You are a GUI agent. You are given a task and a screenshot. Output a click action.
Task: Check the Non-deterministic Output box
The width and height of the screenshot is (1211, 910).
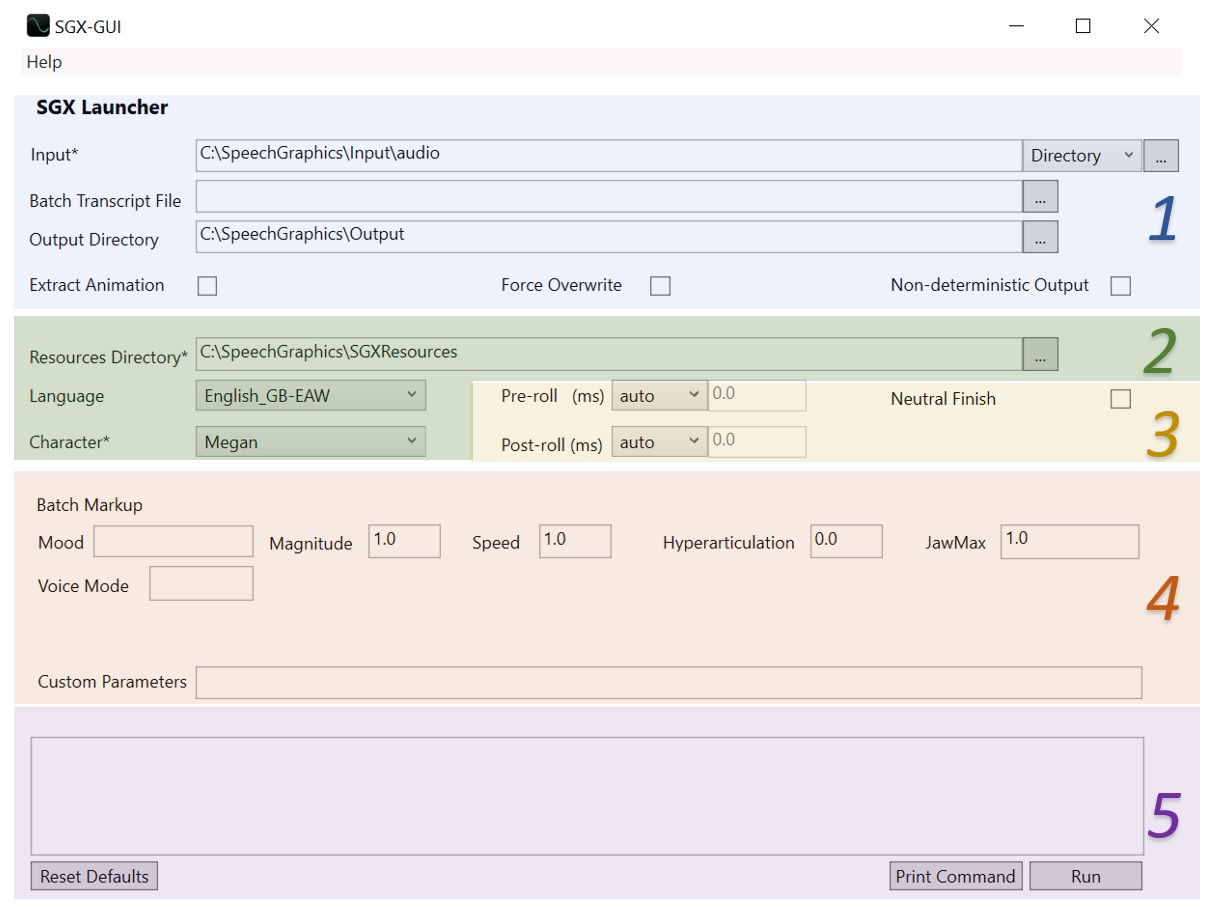click(1121, 286)
